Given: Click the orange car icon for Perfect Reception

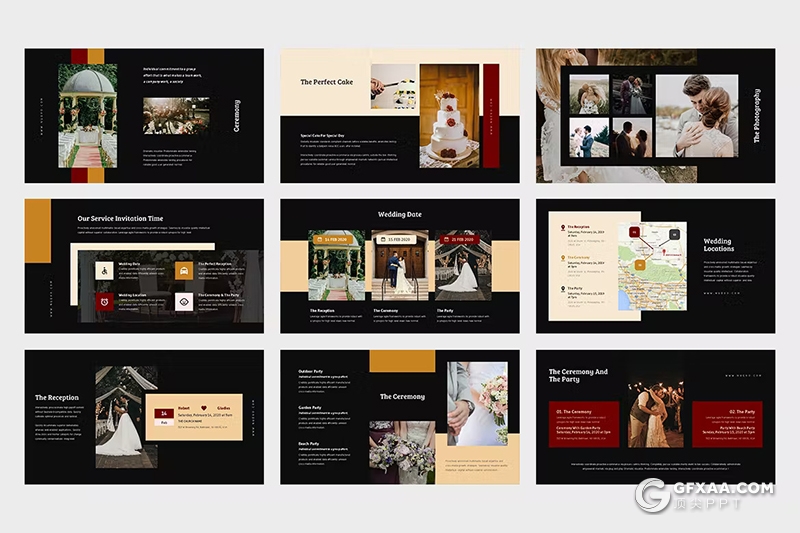Looking at the screenshot, I should 184,270.
